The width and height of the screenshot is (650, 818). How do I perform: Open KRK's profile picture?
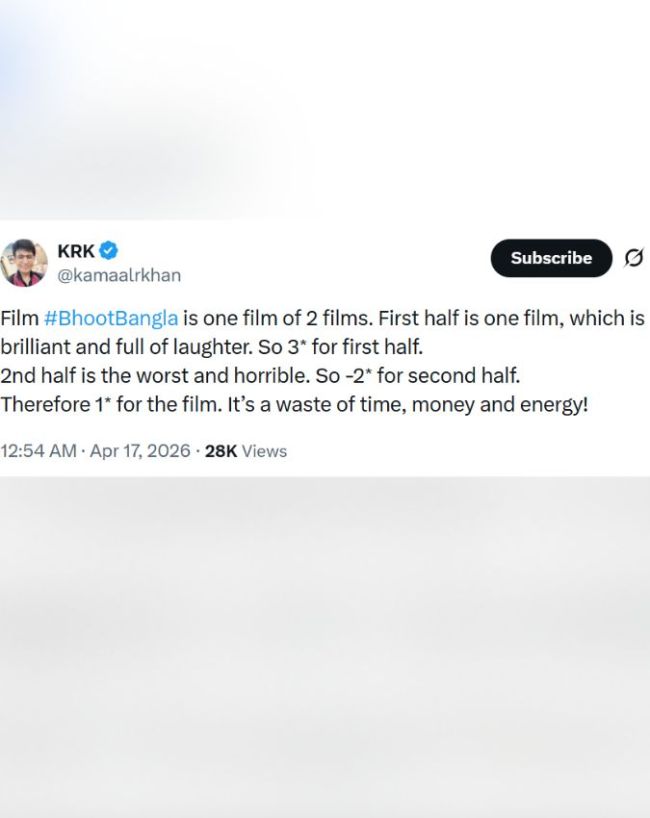(24, 262)
